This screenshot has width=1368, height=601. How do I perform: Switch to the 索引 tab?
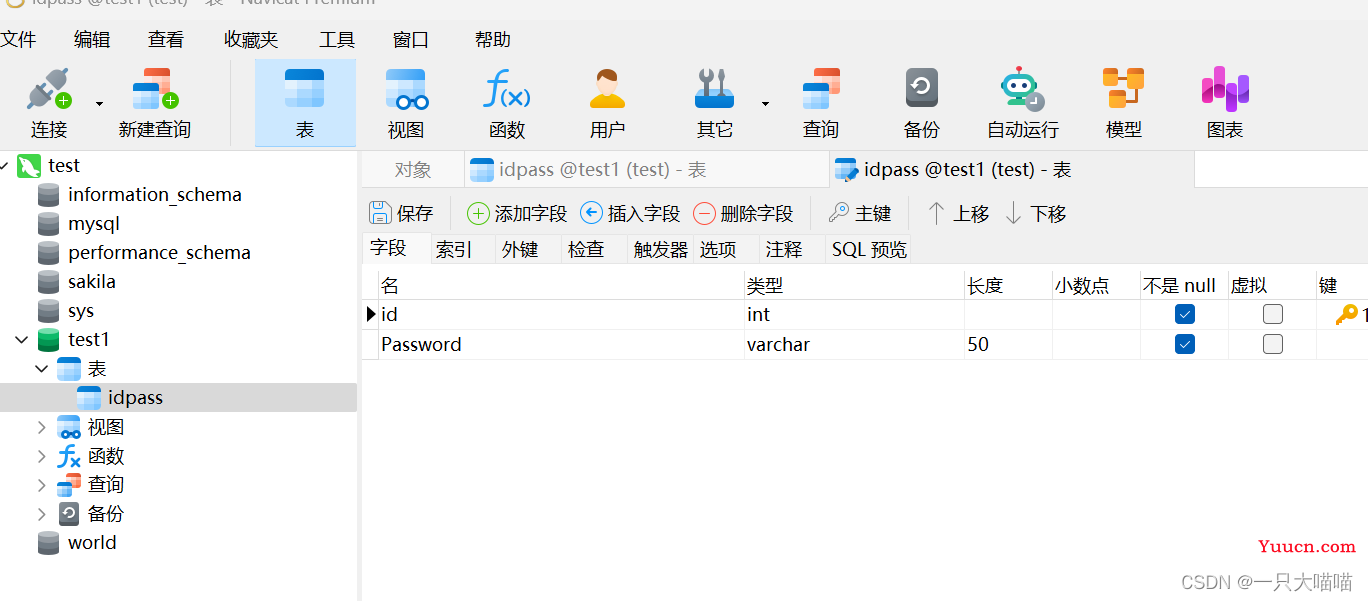tap(454, 249)
